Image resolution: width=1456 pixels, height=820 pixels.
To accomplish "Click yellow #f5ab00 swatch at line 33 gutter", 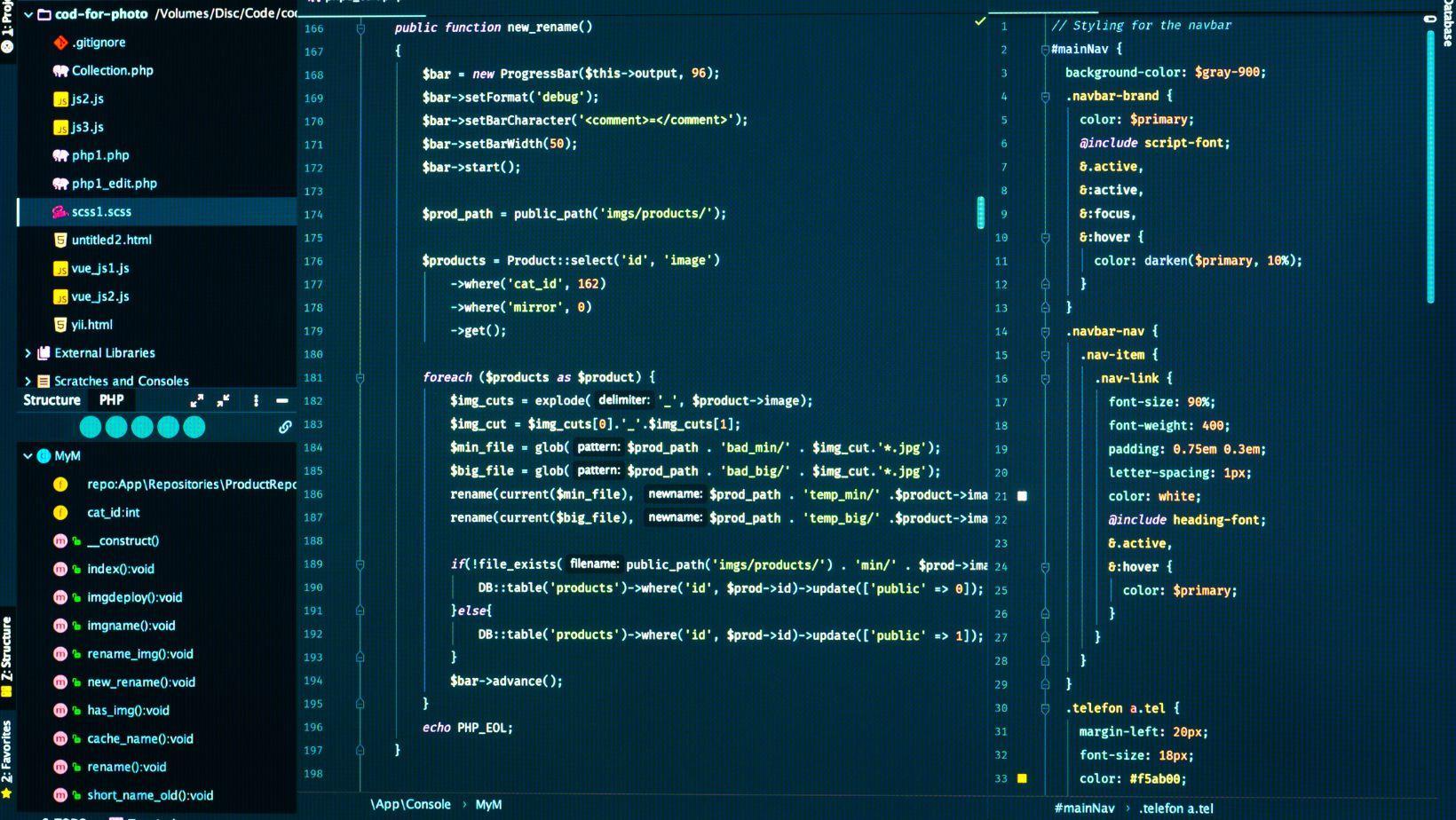I will [1022, 778].
